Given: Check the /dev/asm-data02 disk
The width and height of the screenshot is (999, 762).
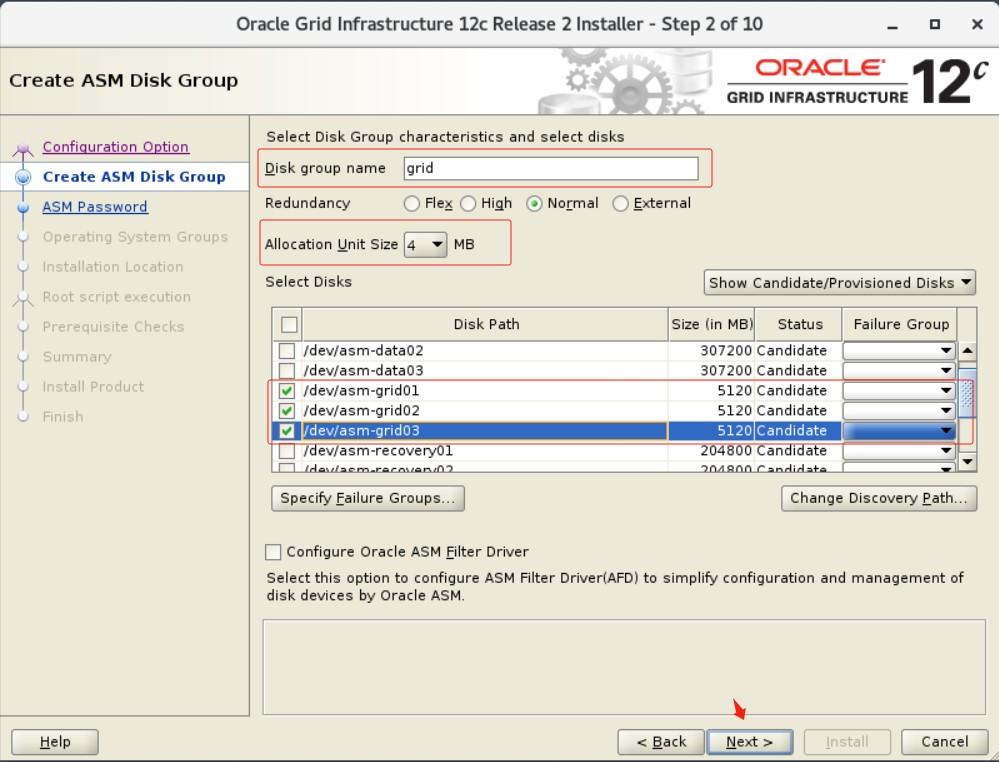Looking at the screenshot, I should [x=287, y=350].
